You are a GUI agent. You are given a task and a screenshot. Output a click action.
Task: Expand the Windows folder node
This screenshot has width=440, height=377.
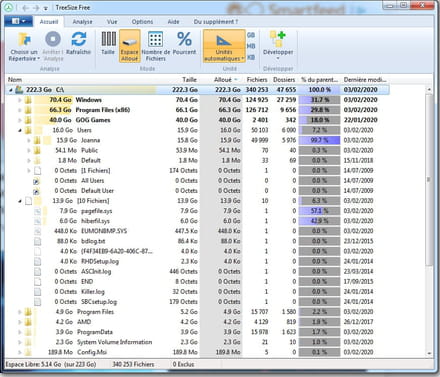20,100
